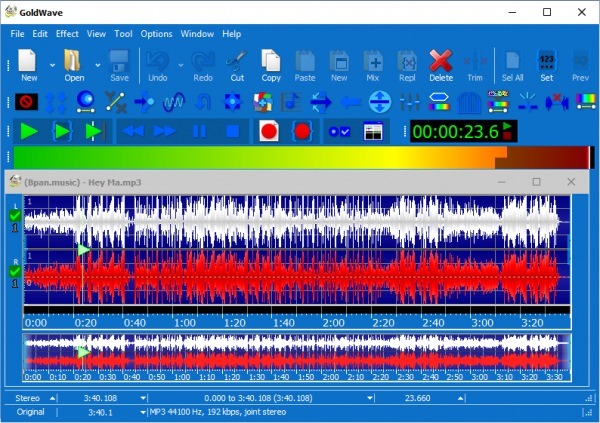The width and height of the screenshot is (600, 423).
Task: Click the 00:00:23.6 time display
Action: (x=456, y=131)
